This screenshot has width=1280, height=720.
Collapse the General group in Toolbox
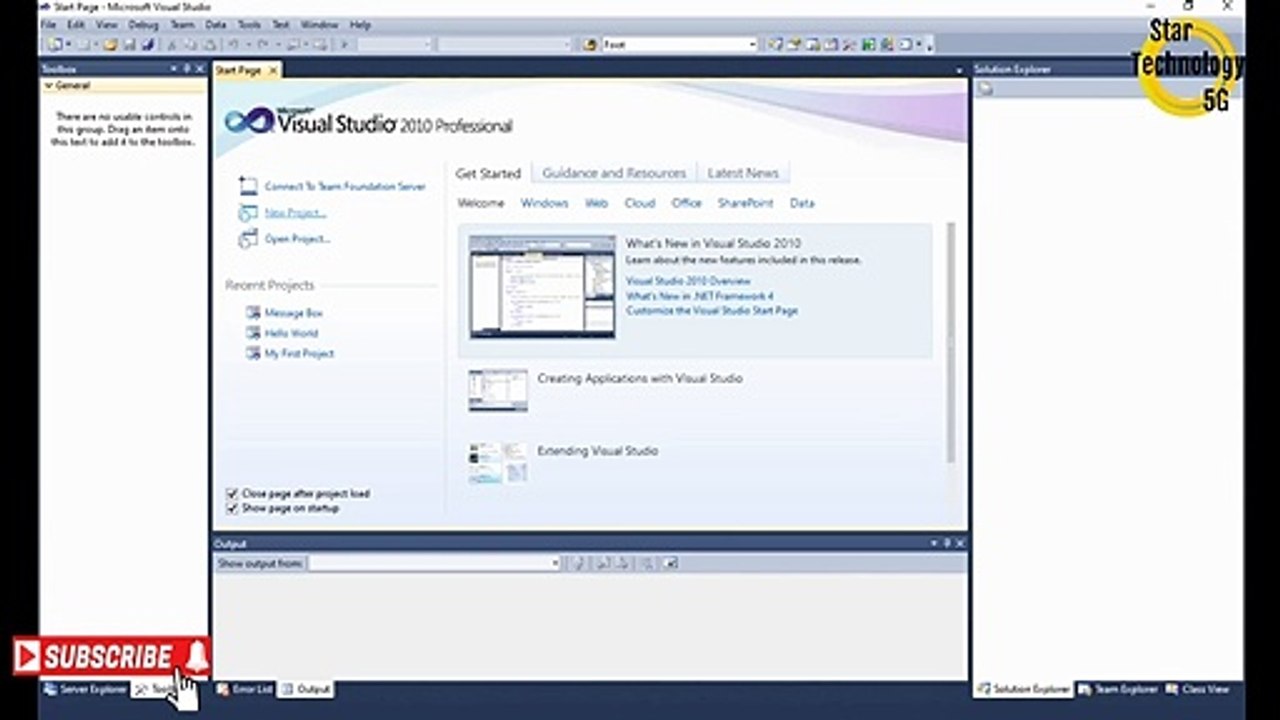48,86
